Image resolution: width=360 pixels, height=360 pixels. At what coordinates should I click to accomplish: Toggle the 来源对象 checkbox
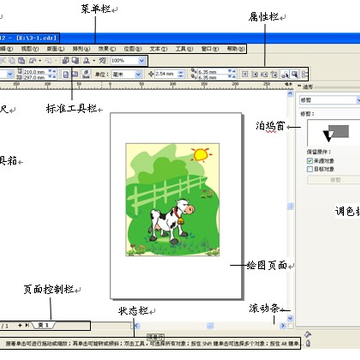tap(310, 161)
